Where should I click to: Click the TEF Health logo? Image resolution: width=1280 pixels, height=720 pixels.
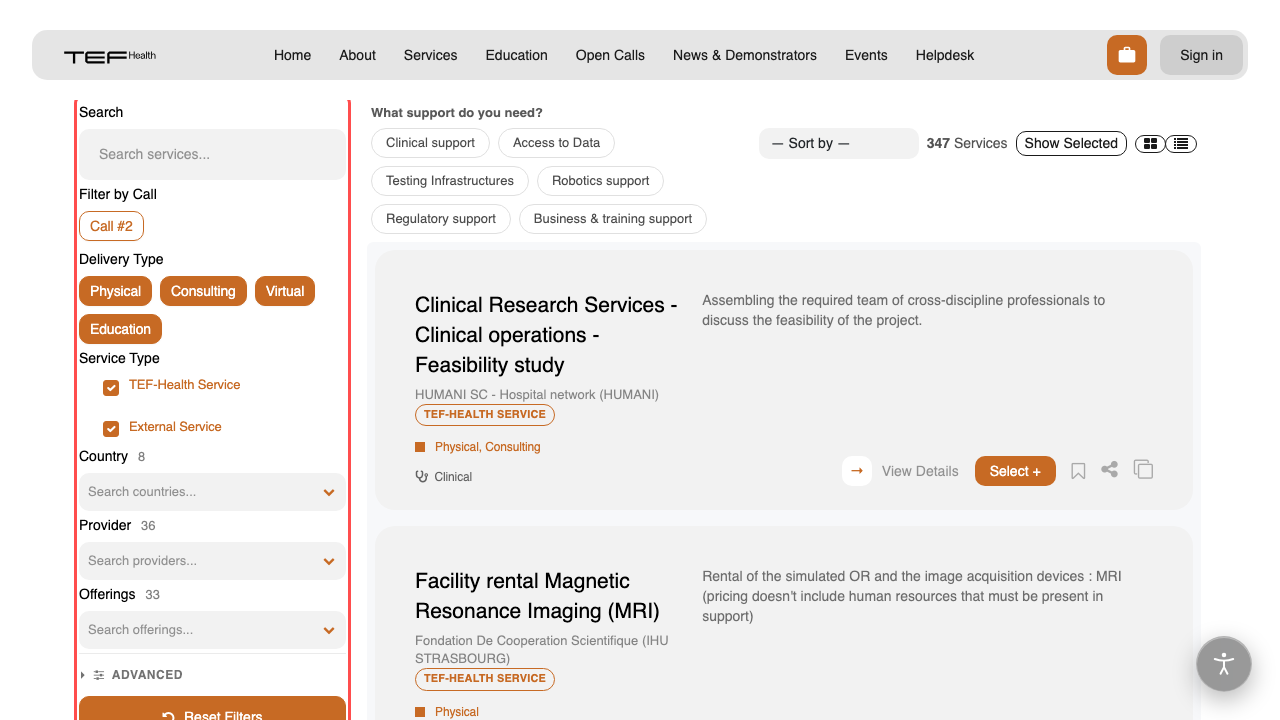point(110,56)
